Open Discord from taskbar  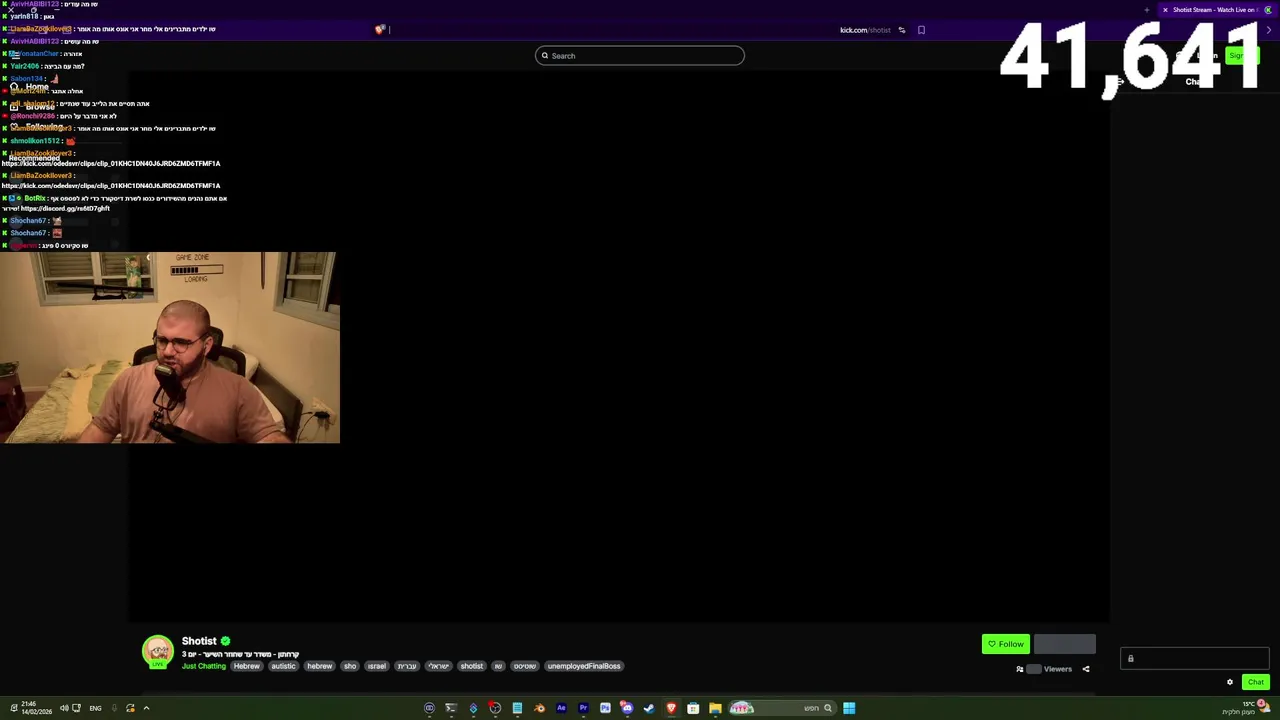(x=627, y=708)
